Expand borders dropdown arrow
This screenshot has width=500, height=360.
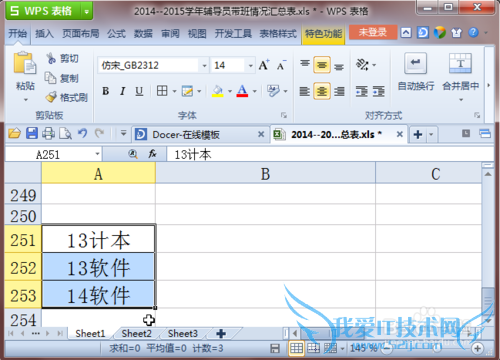(174, 91)
